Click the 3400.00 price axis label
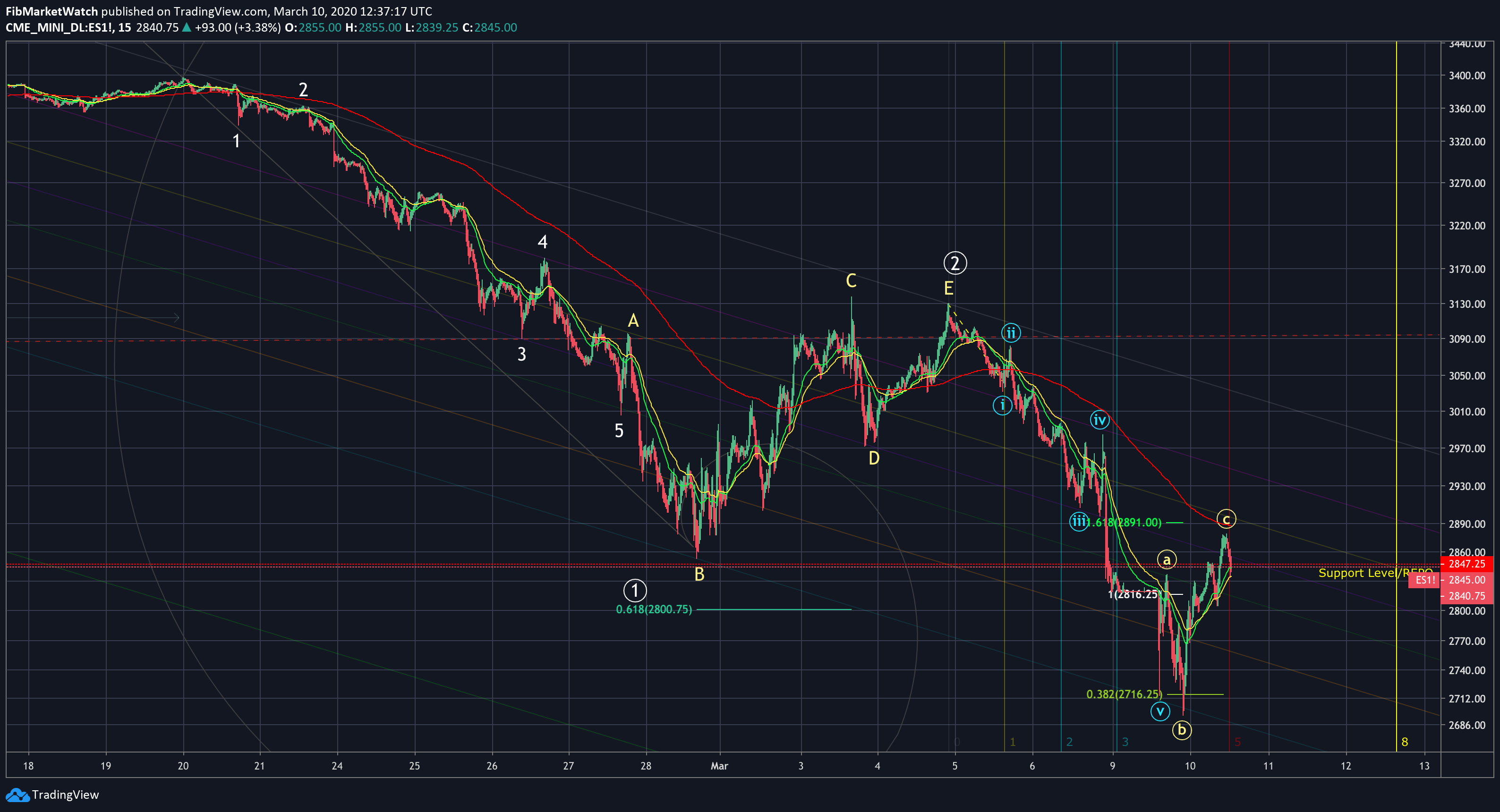The image size is (1500, 812). coord(1467,75)
